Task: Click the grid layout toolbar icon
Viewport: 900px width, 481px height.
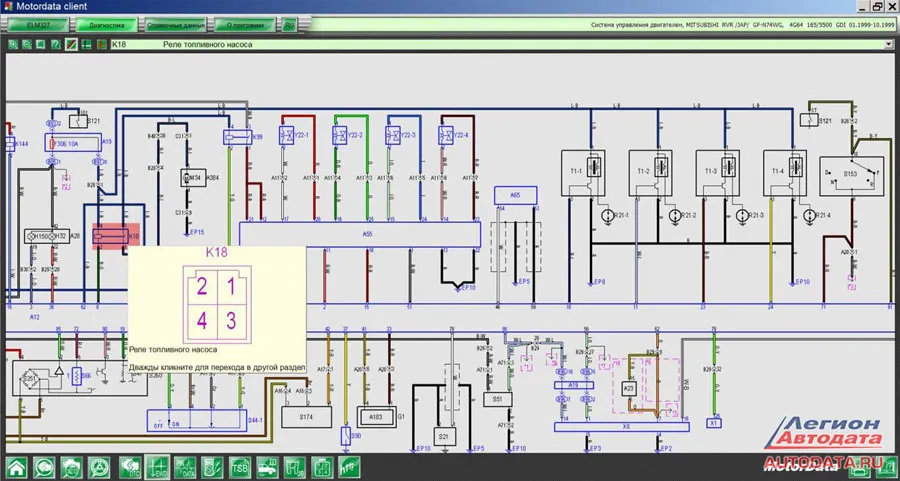Action: tap(86, 44)
